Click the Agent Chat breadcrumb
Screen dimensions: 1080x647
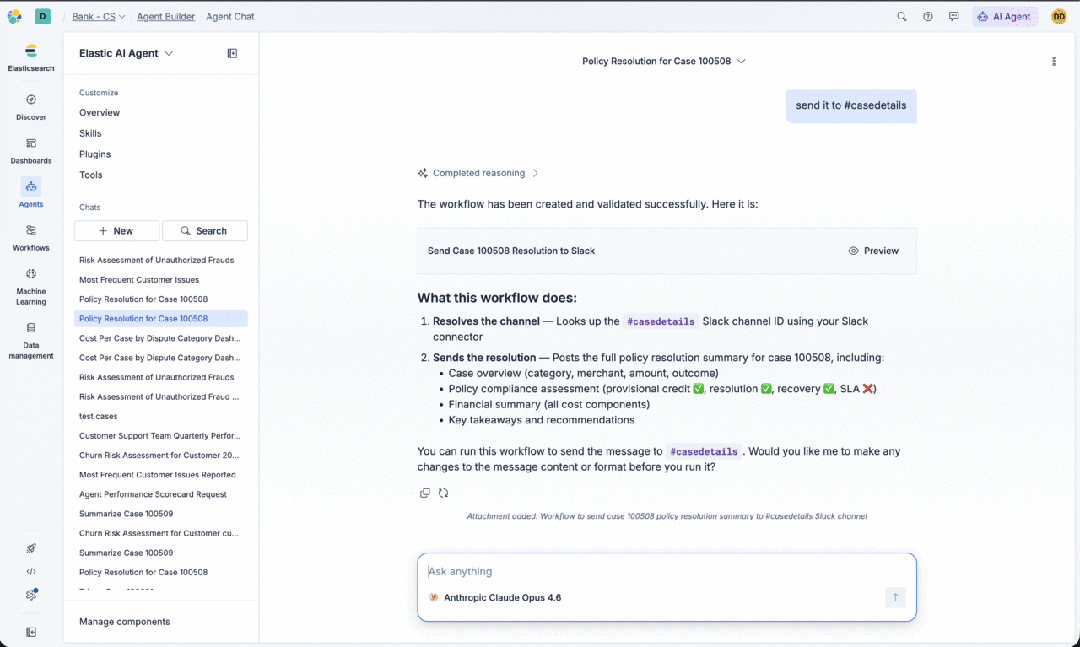[230, 17]
